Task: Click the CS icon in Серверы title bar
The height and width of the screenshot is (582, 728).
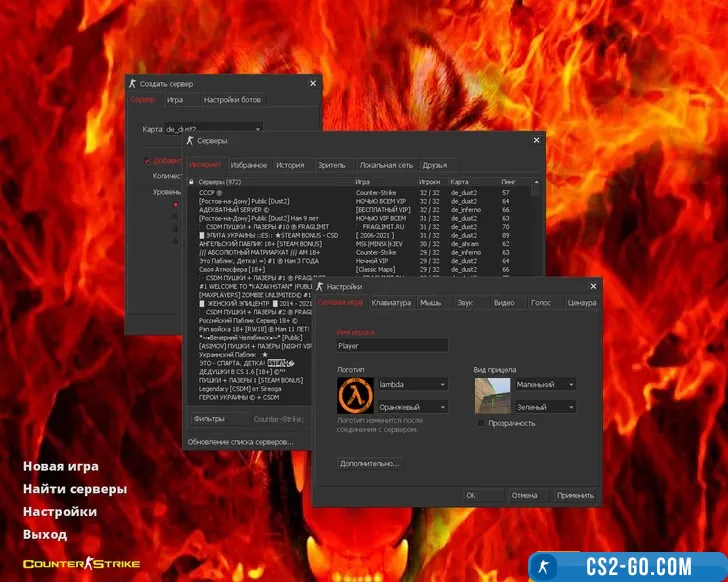Action: pyautogui.click(x=190, y=141)
